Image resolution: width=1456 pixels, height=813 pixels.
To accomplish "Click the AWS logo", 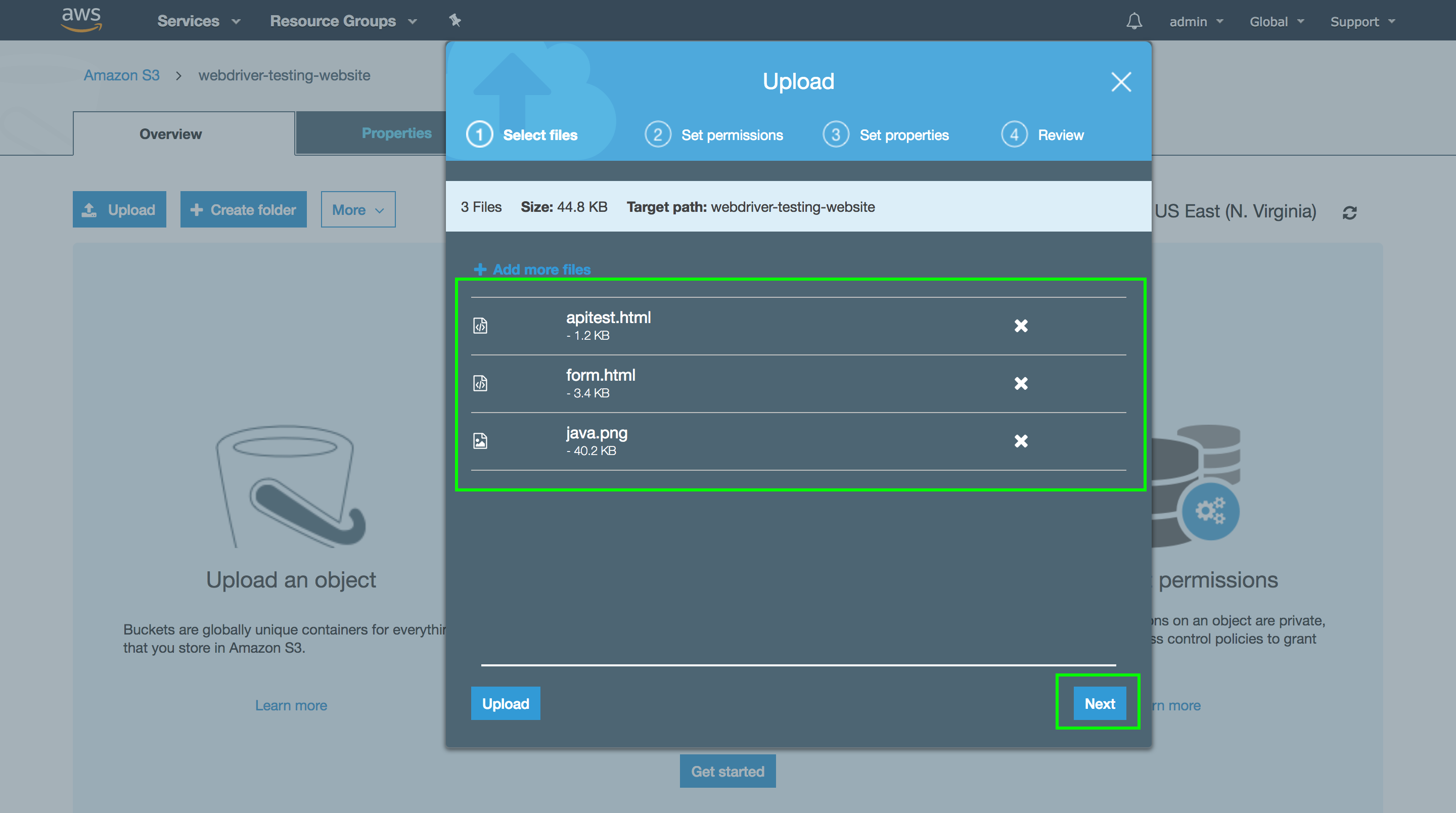I will click(x=81, y=20).
